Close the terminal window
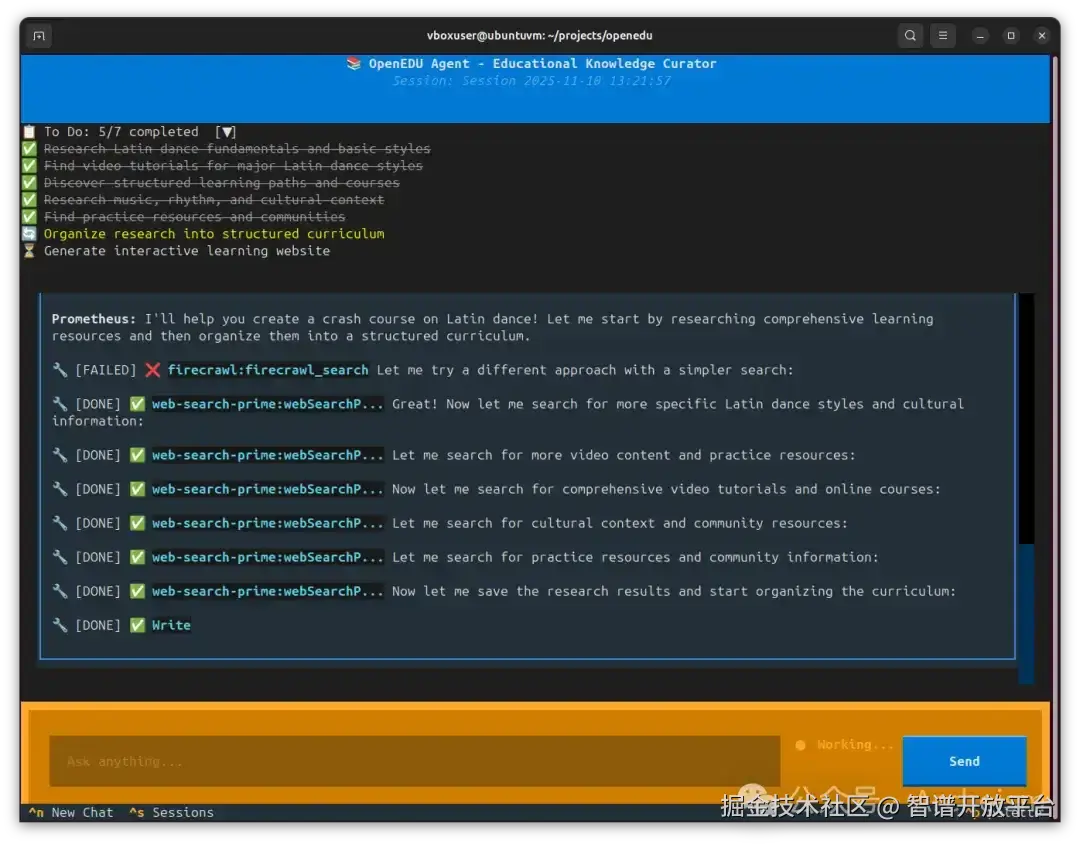The image size is (1080, 844). tap(1042, 36)
